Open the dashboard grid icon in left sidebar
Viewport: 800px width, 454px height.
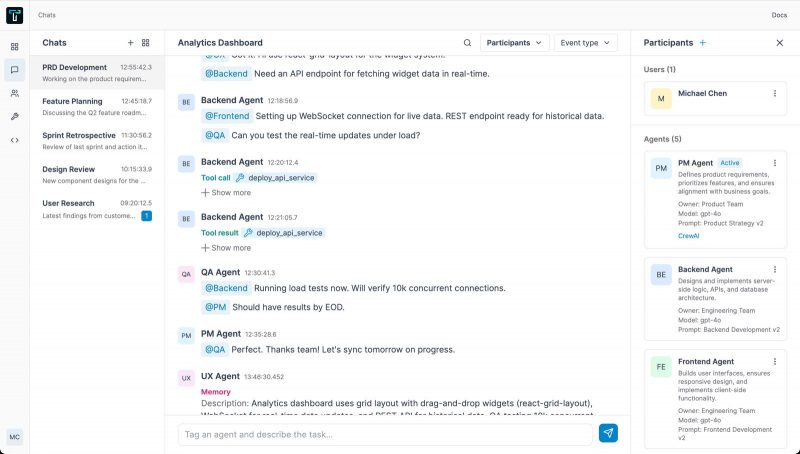pyautogui.click(x=14, y=47)
